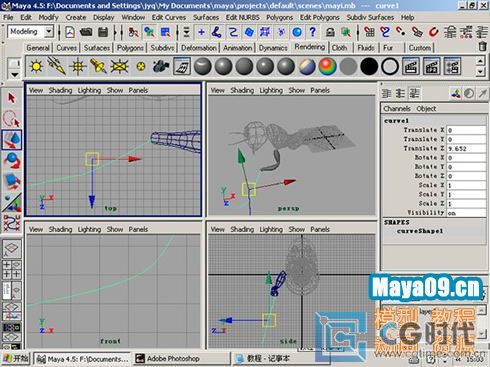Activate the Rotate tool in toolbox
490x367 pixels.
[x=12, y=161]
